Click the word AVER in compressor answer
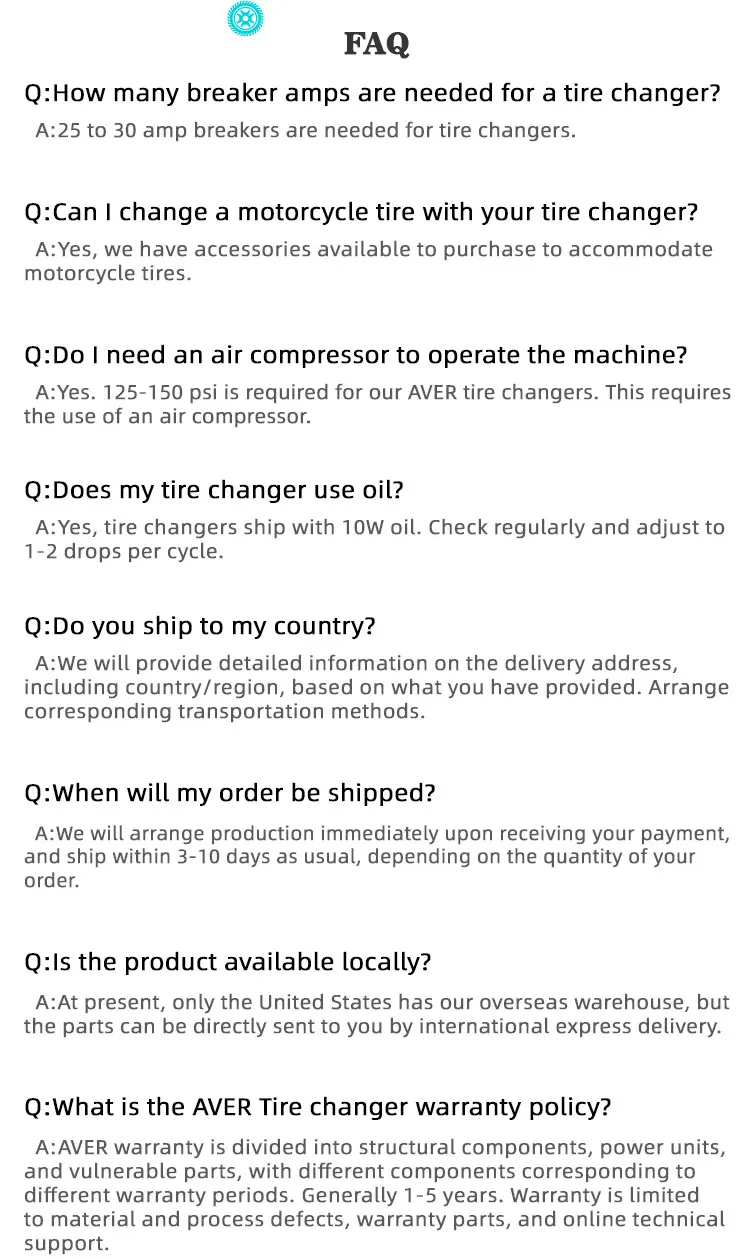This screenshot has height=1259, width=750. pos(433,393)
